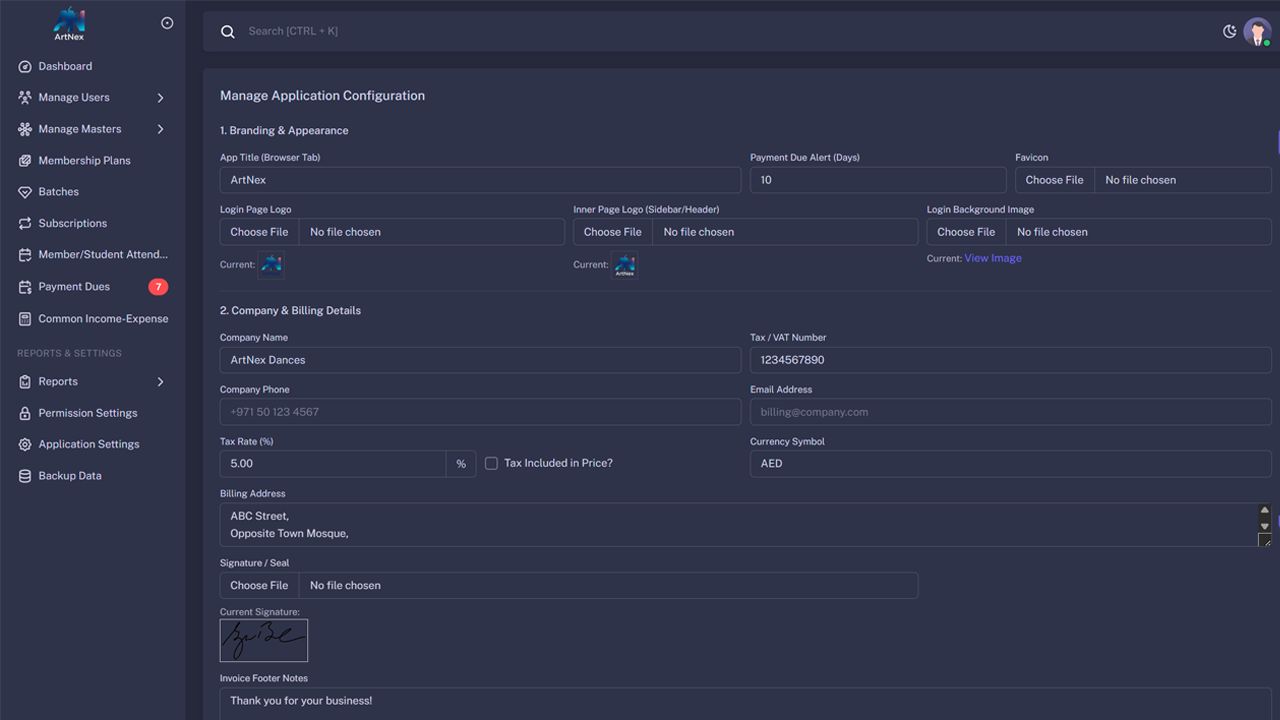
Task: Click the Subscriptions refresh icon
Action: tap(25, 224)
